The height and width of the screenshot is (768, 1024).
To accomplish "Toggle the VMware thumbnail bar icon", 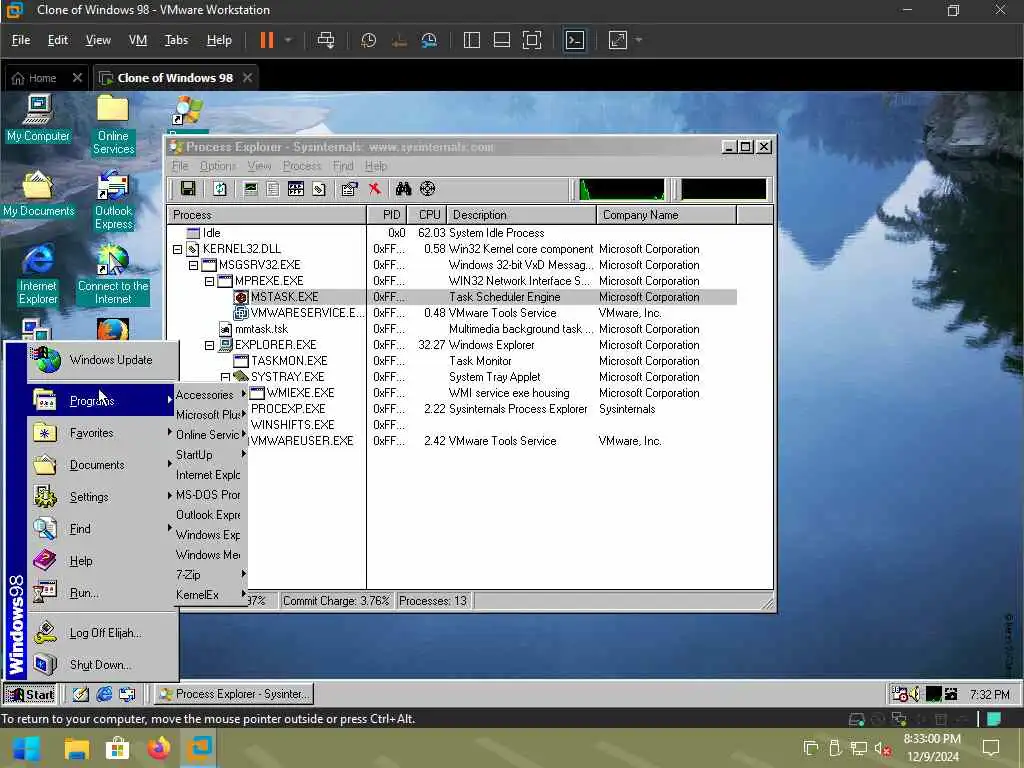I will pos(502,40).
